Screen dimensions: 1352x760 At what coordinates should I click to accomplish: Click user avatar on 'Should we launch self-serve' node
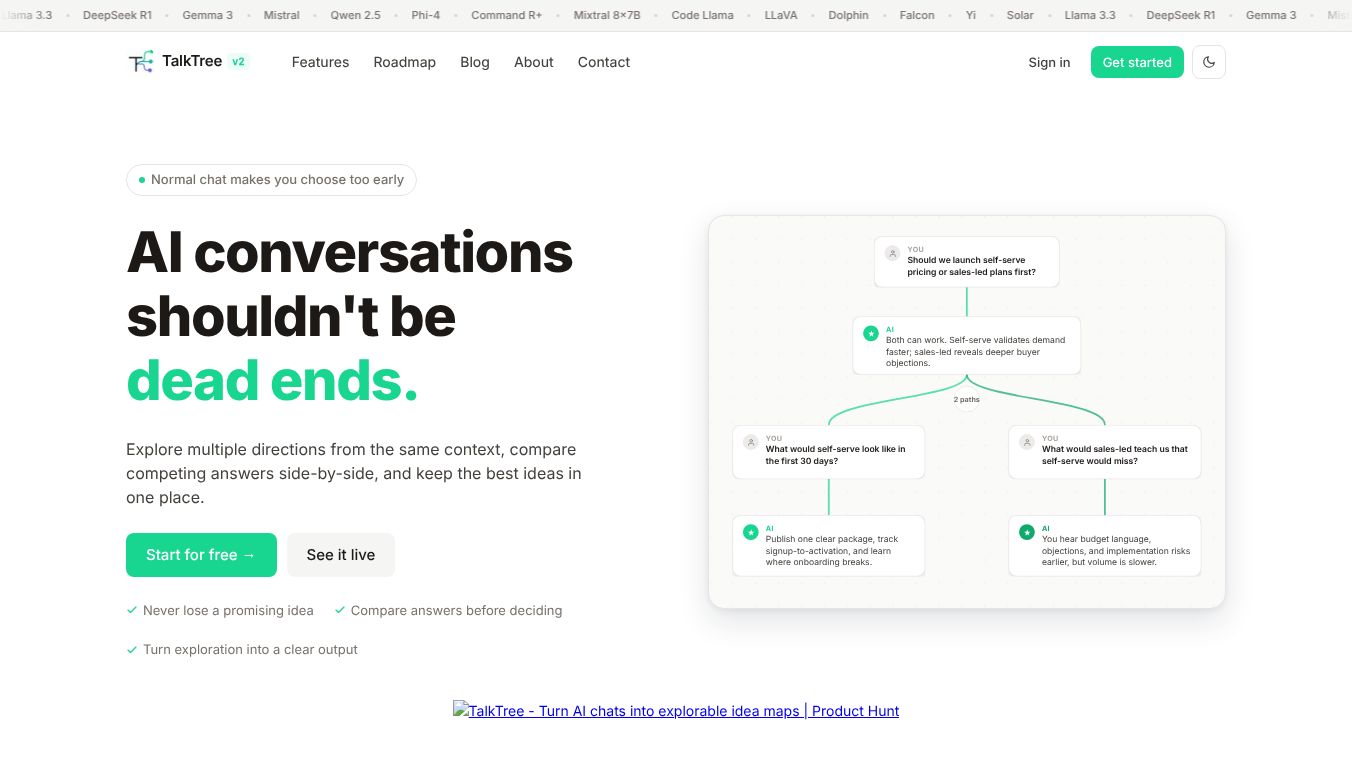click(893, 254)
